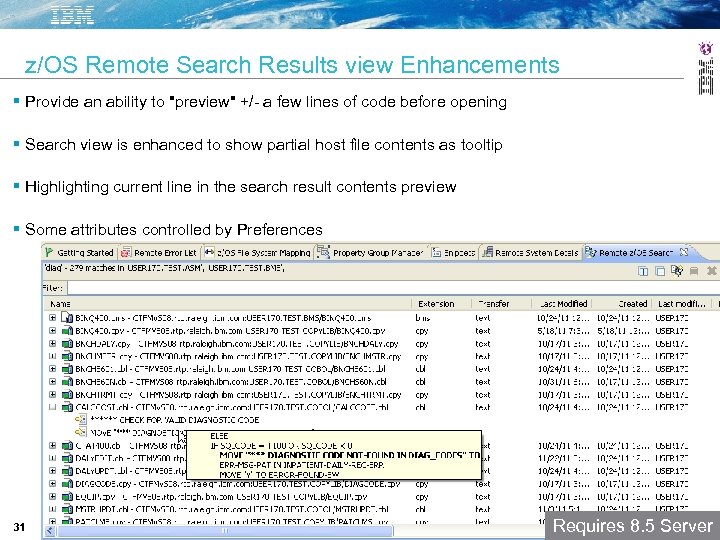Click the file icon of DALYUPDT.cbl
The height and width of the screenshot is (540, 720).
click(x=67, y=471)
